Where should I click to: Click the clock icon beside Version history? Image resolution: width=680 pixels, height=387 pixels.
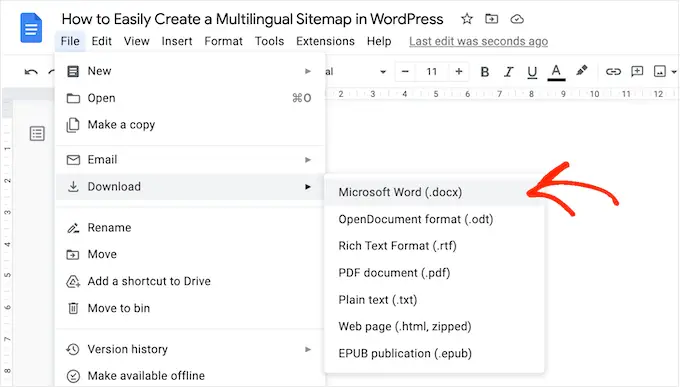(x=73, y=349)
